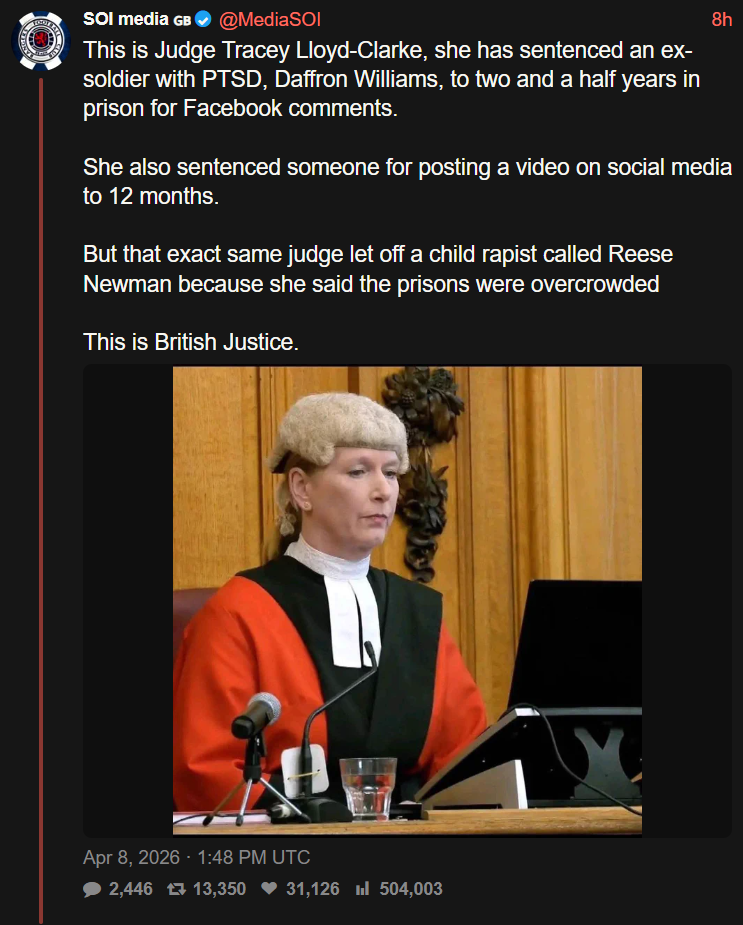Click the retweet arrows icon
The image size is (743, 925).
[176, 889]
